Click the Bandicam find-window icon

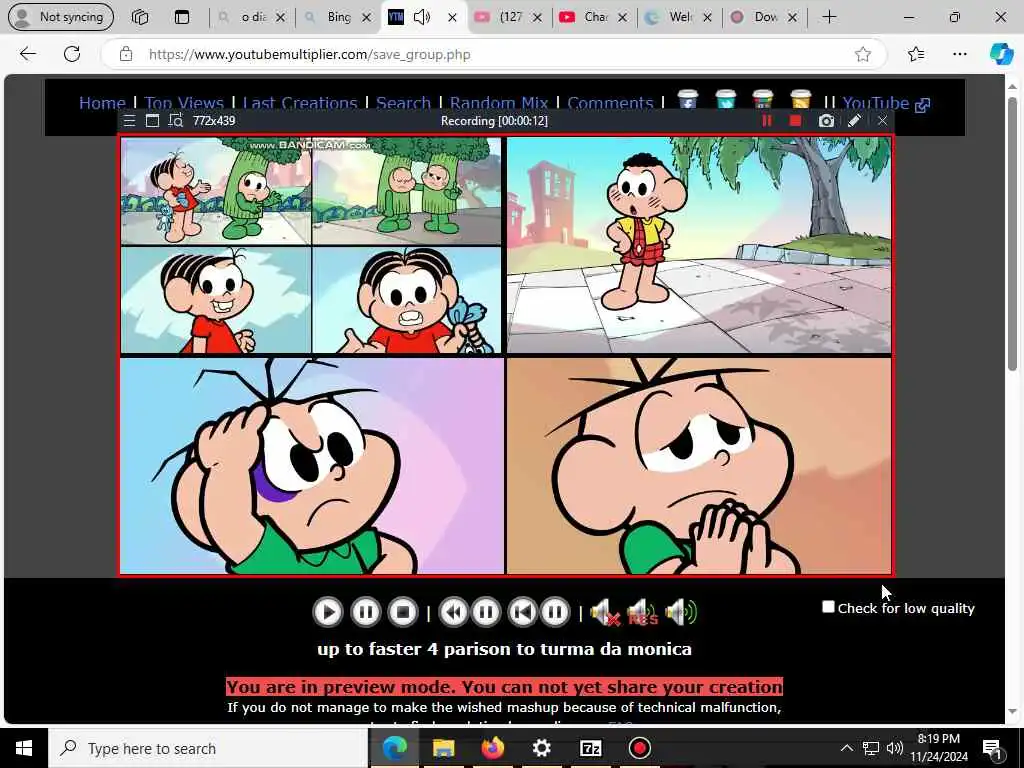pos(176,121)
